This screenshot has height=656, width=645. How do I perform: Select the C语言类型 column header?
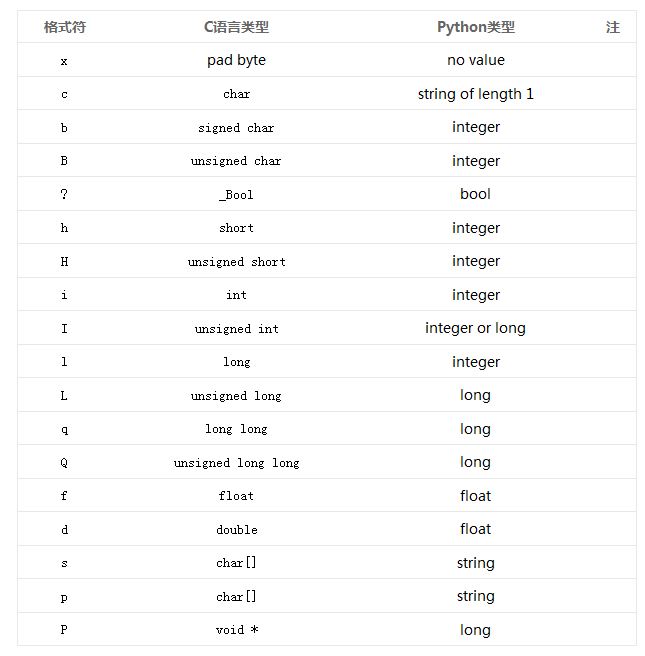tap(236, 27)
